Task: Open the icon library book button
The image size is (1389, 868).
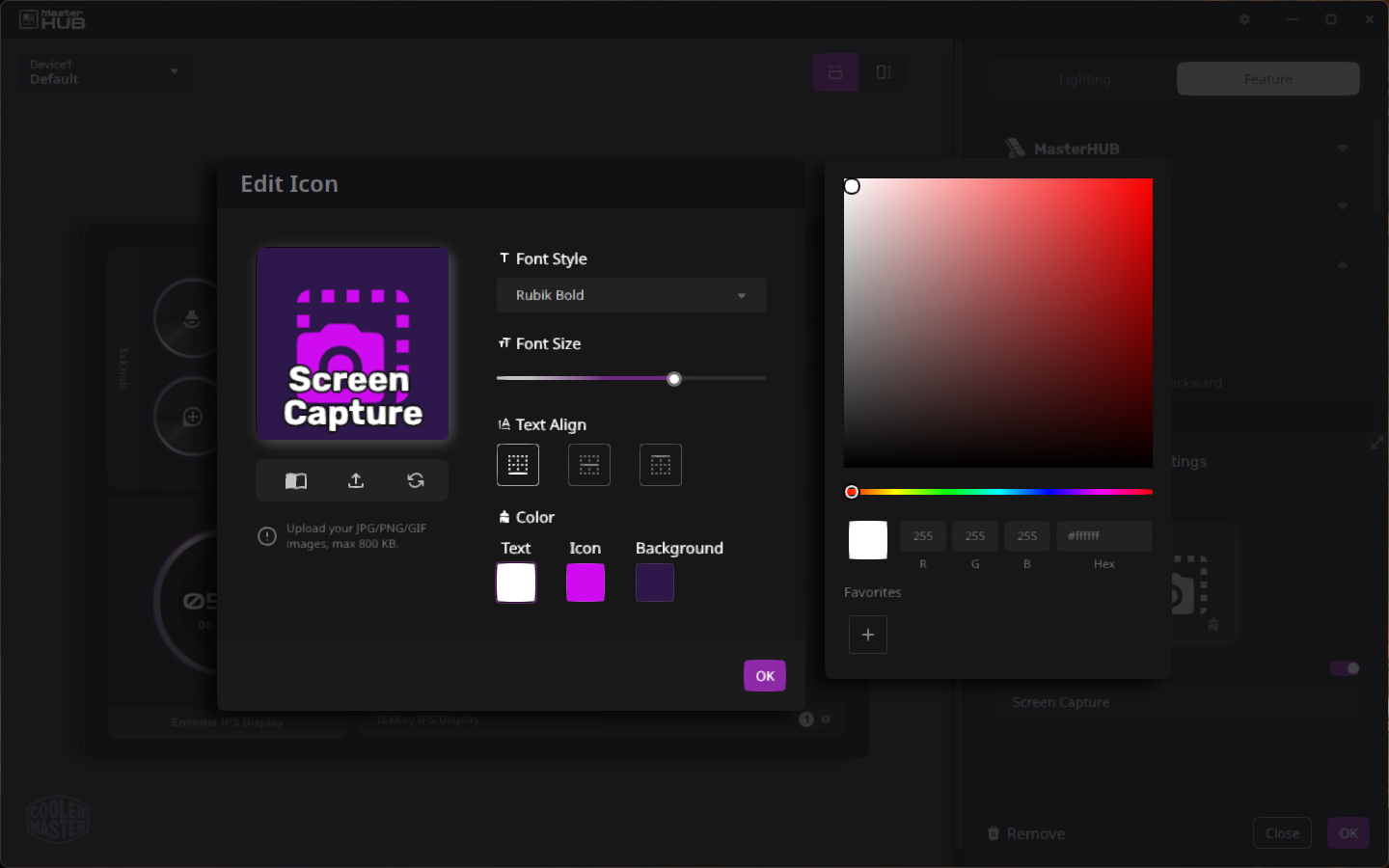Action: tap(296, 480)
